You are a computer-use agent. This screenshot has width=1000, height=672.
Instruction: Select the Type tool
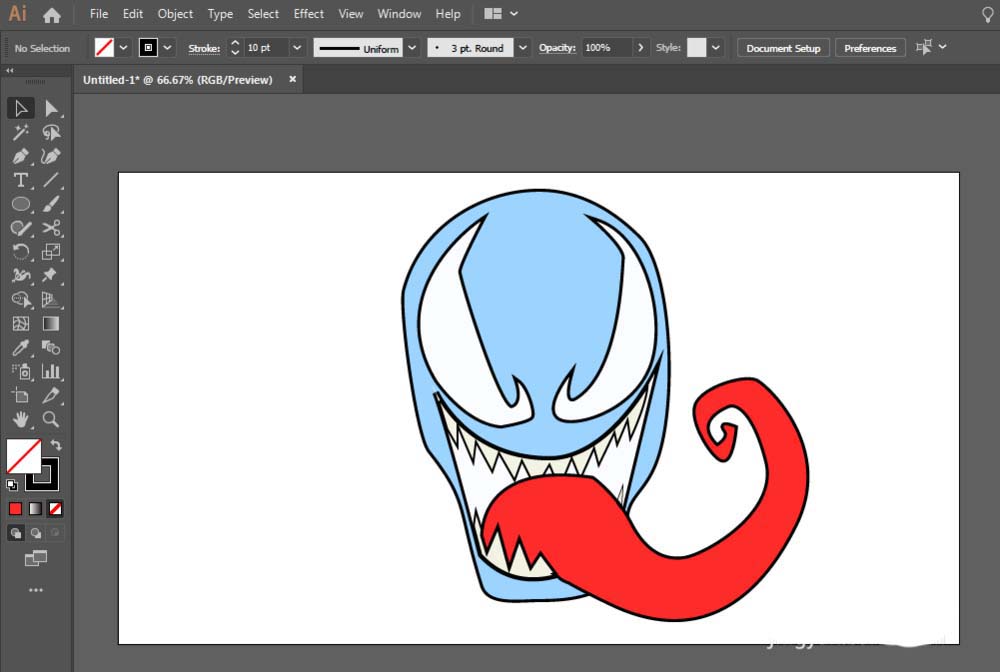pos(20,180)
